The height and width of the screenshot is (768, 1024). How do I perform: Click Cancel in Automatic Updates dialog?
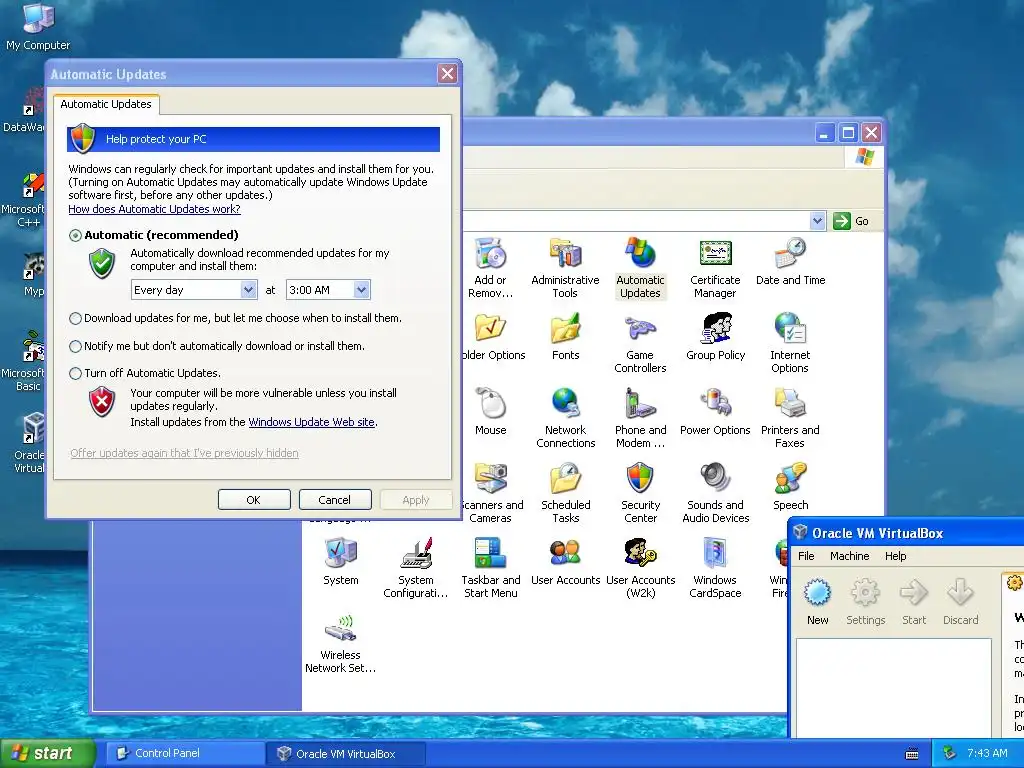click(335, 500)
